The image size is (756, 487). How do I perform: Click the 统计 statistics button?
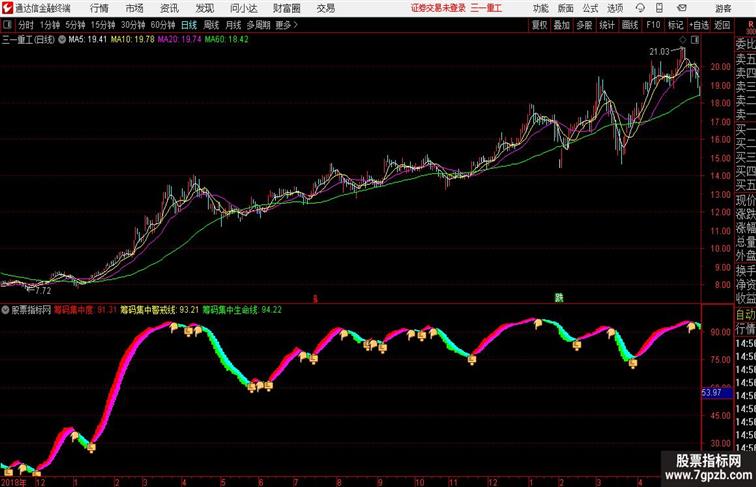[x=607, y=25]
